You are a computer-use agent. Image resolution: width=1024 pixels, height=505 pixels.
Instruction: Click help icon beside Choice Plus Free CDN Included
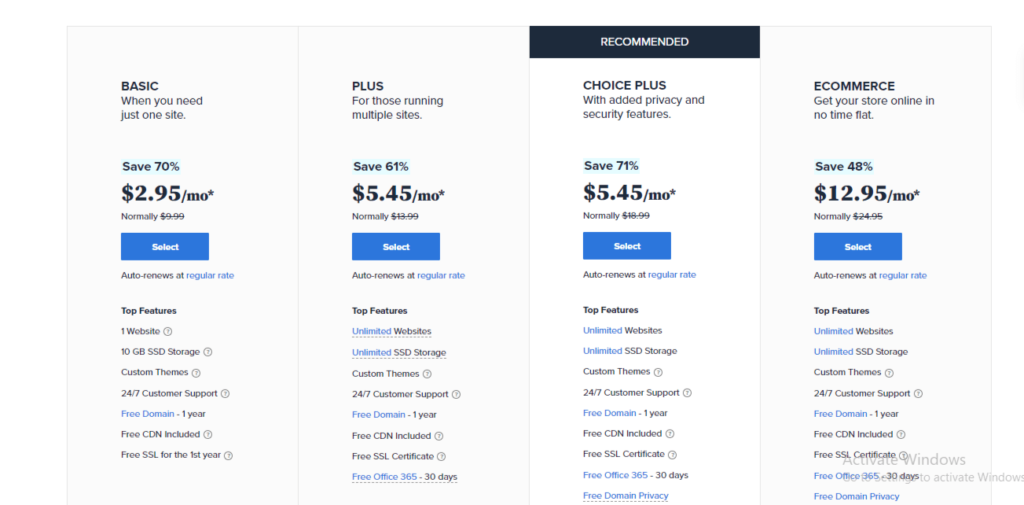(670, 434)
